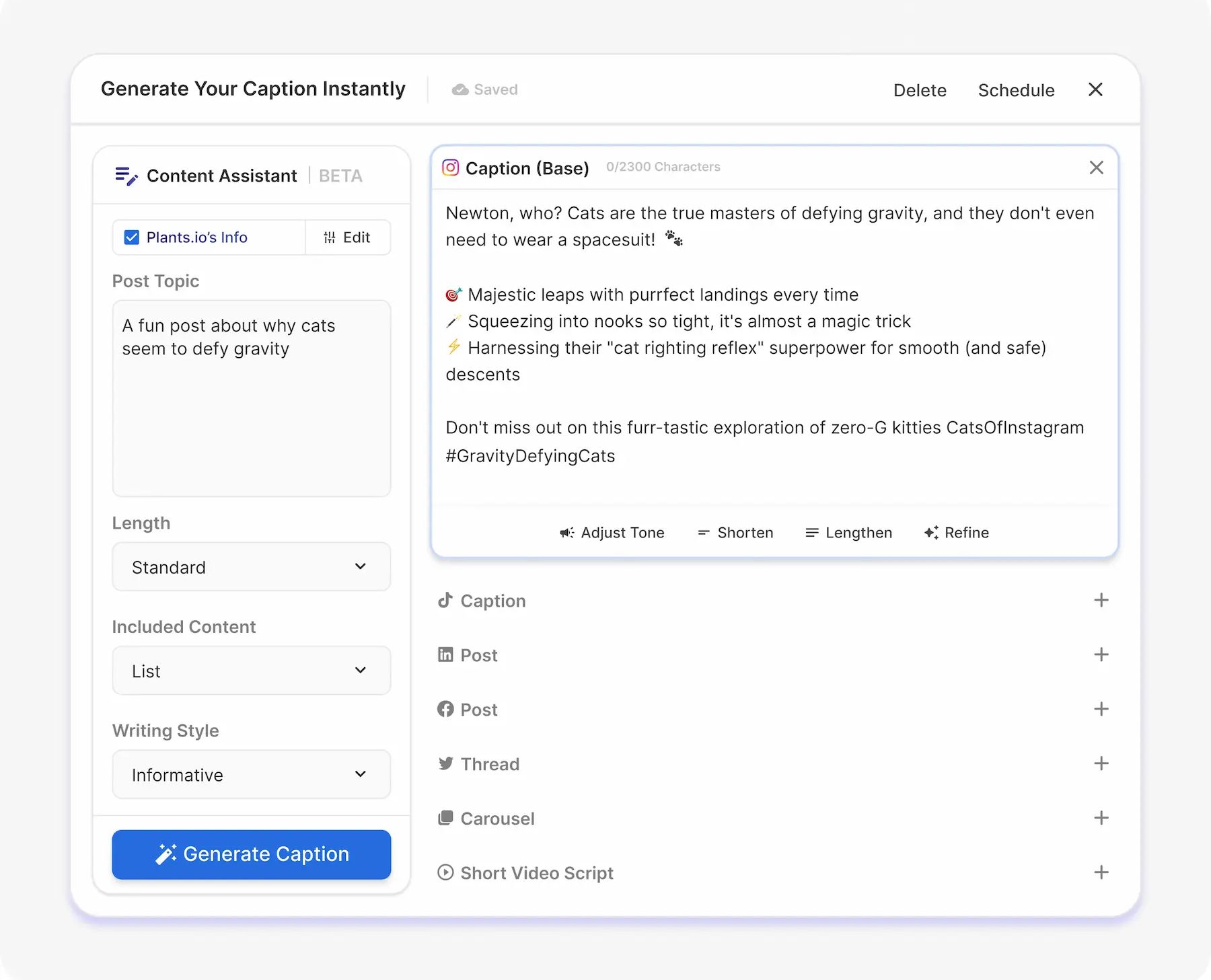Click the Facebook icon next to Post
This screenshot has width=1211, height=980.
pyautogui.click(x=445, y=709)
